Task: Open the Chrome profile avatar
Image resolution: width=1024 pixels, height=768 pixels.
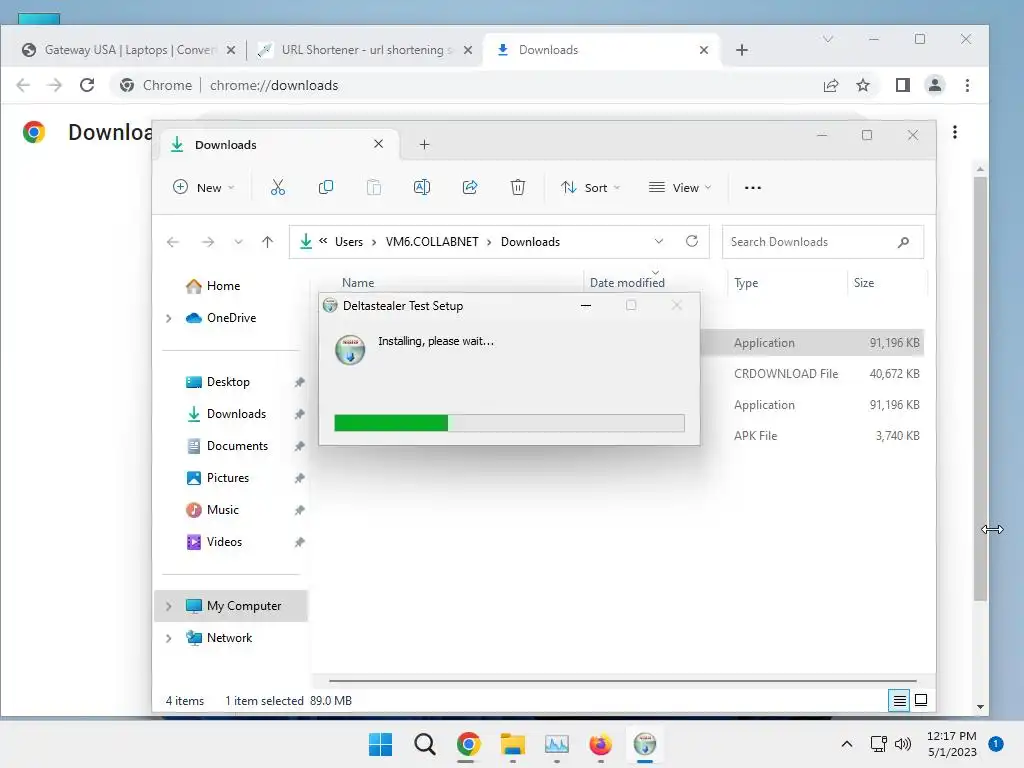Action: [x=935, y=85]
